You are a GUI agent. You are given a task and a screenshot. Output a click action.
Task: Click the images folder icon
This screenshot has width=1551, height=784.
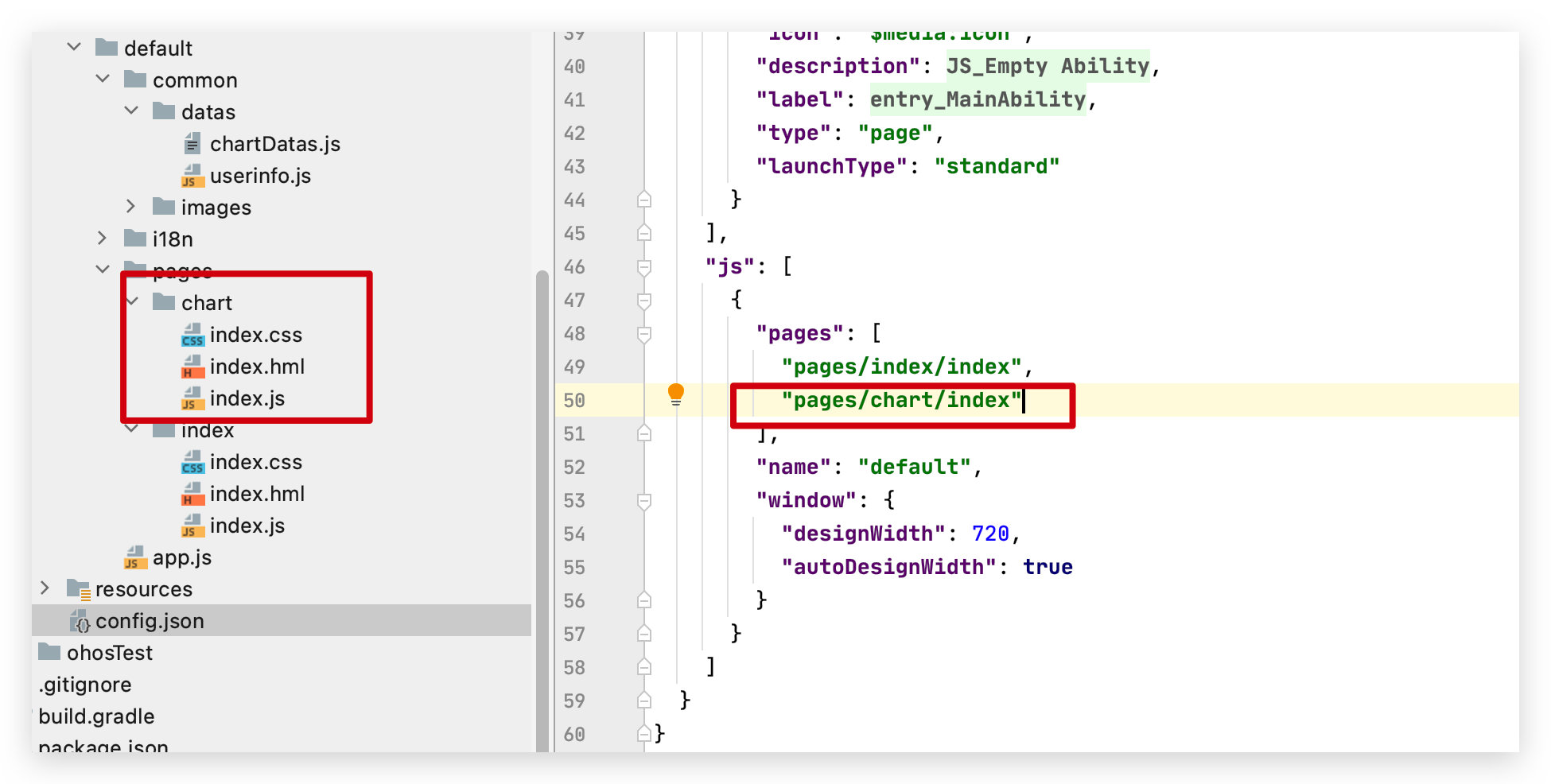(164, 206)
